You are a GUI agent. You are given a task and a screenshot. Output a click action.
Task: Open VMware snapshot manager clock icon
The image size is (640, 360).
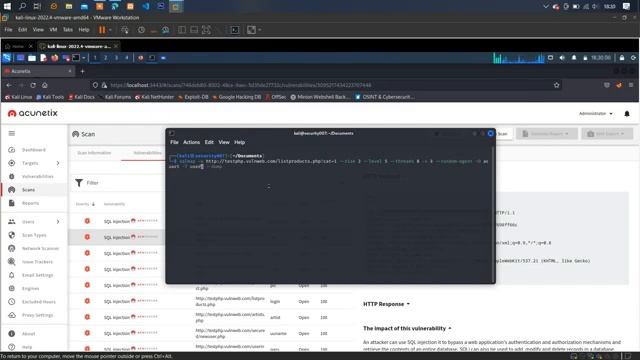(165, 30)
